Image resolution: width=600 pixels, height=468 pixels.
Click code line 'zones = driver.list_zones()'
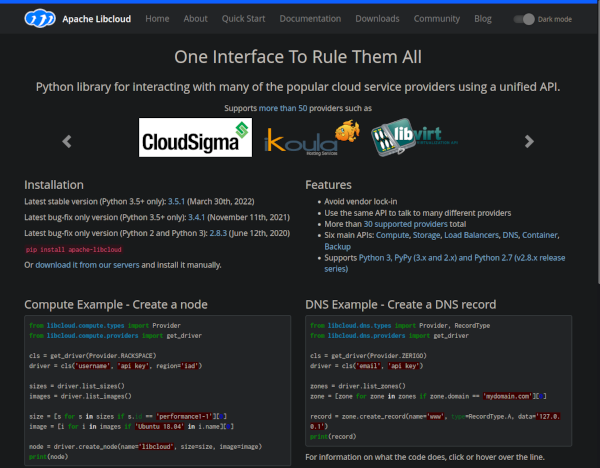click(x=358, y=386)
